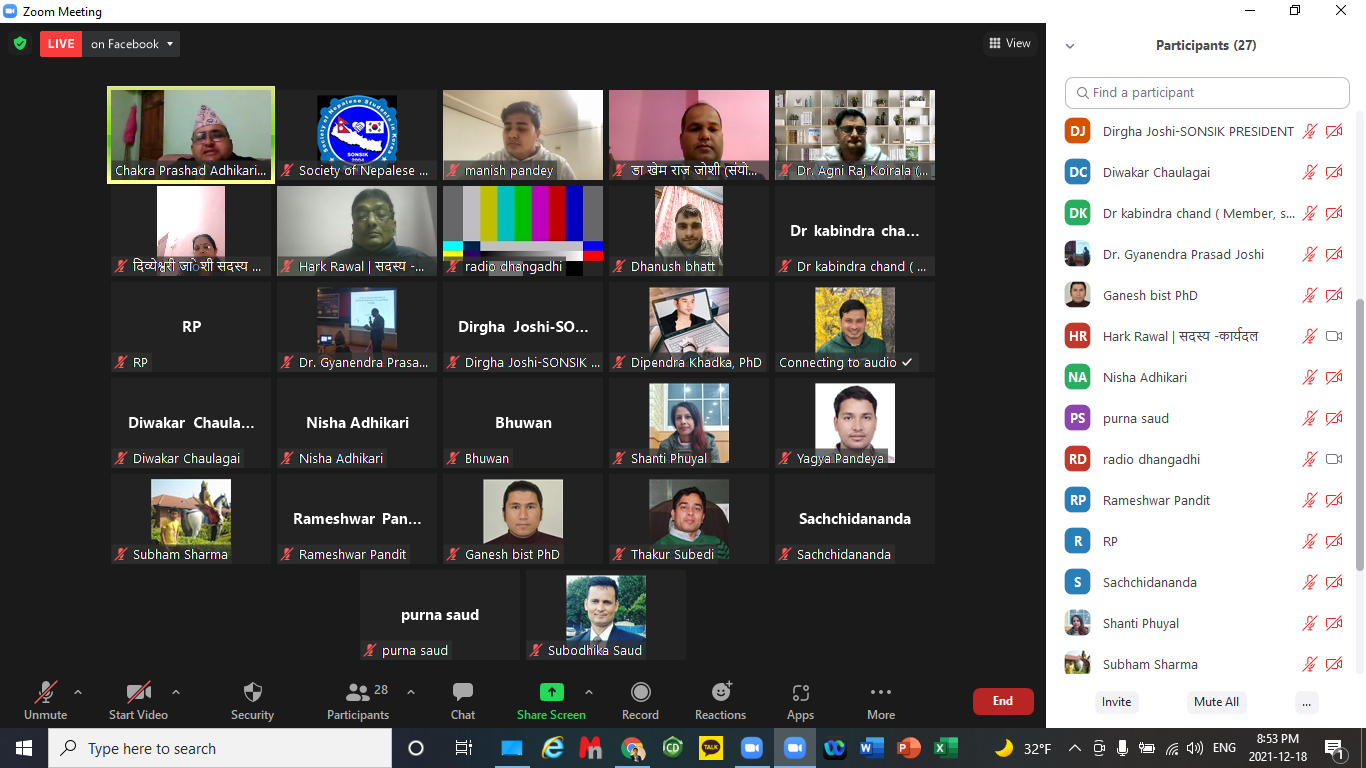Collapse the Participants panel chevron

click(1070, 46)
